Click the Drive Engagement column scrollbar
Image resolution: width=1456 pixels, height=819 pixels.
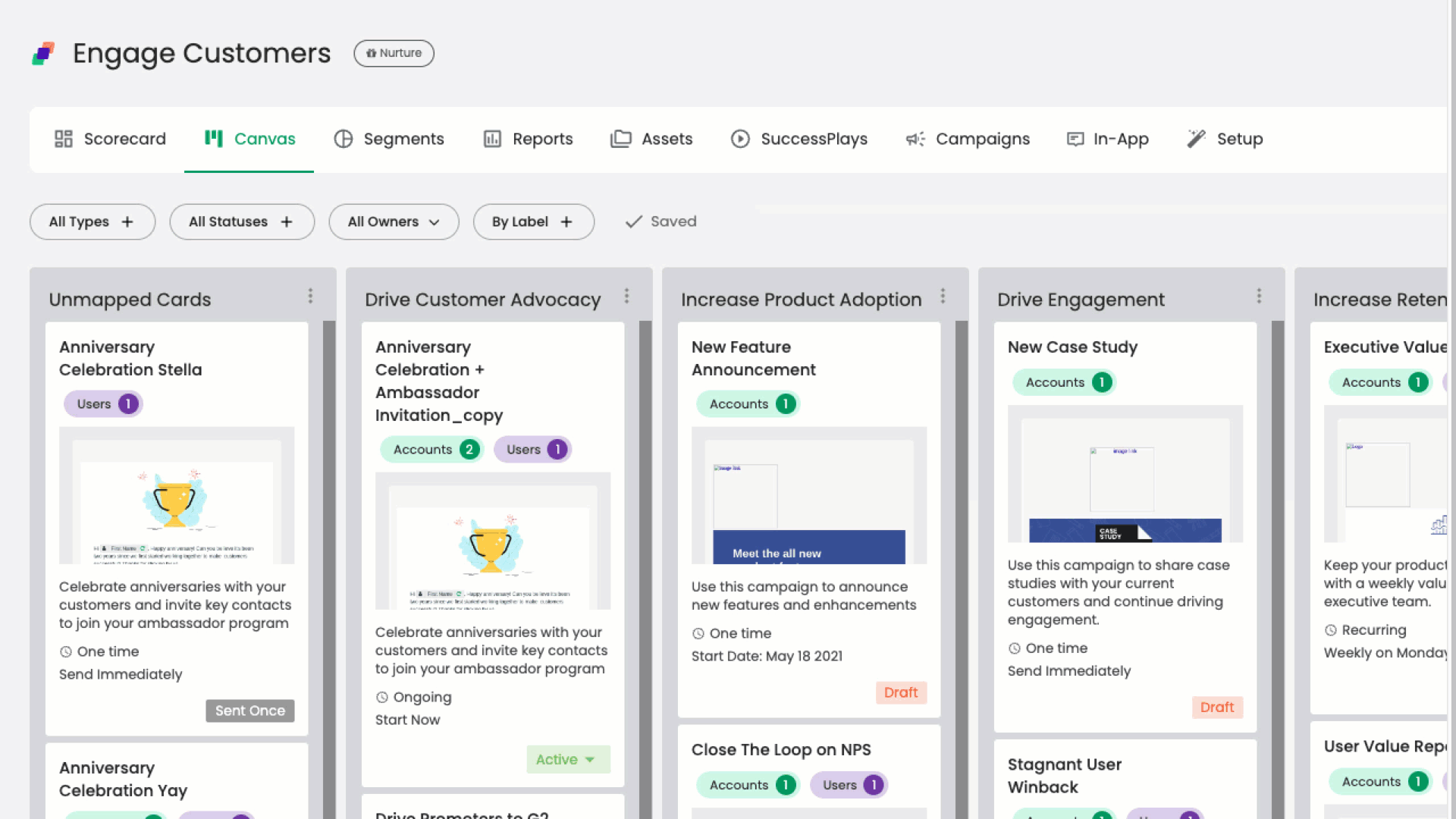coord(1278,569)
